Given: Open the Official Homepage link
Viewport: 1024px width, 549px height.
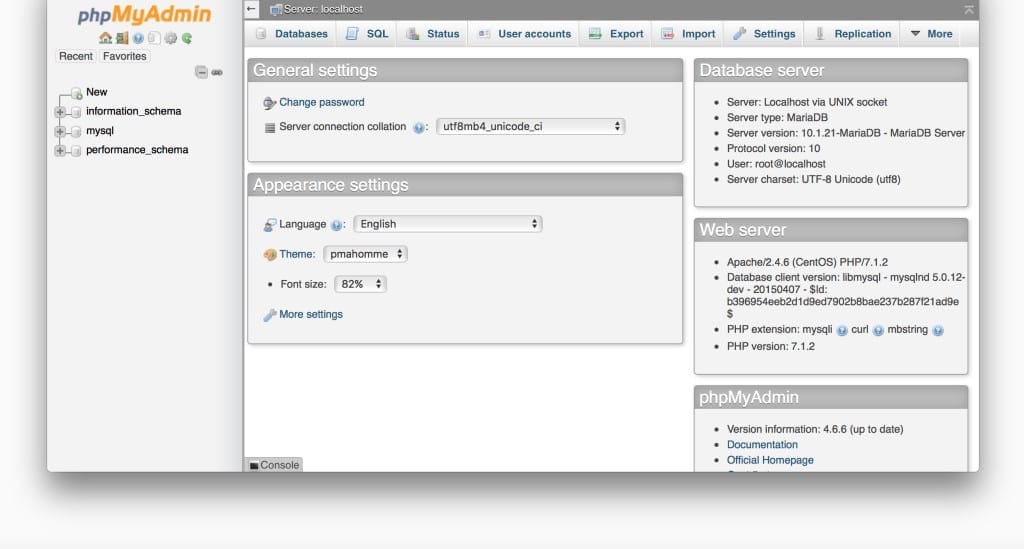Looking at the screenshot, I should tap(770, 460).
